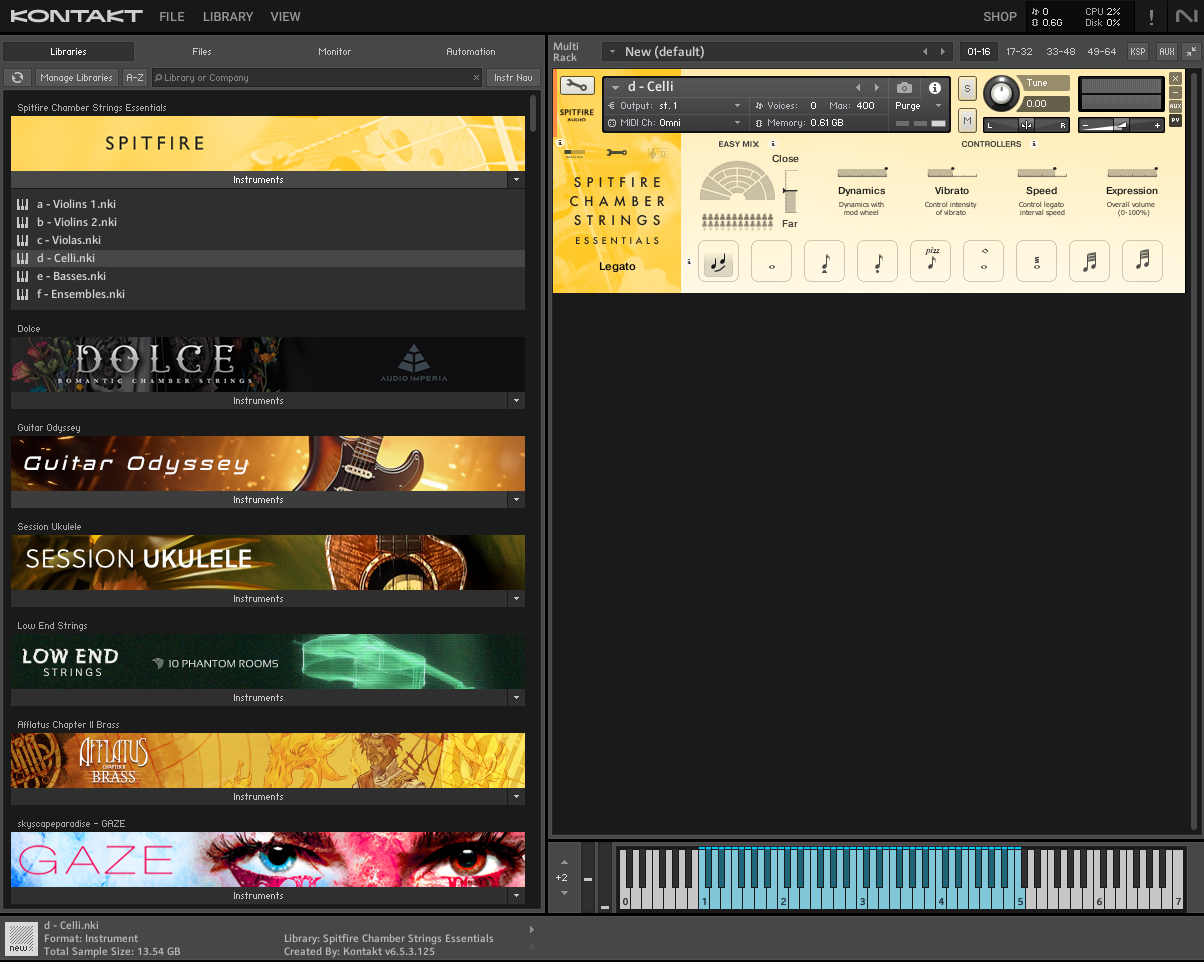Click the Native Instruments logo icon
The image size is (1204, 962).
[x=1185, y=16]
